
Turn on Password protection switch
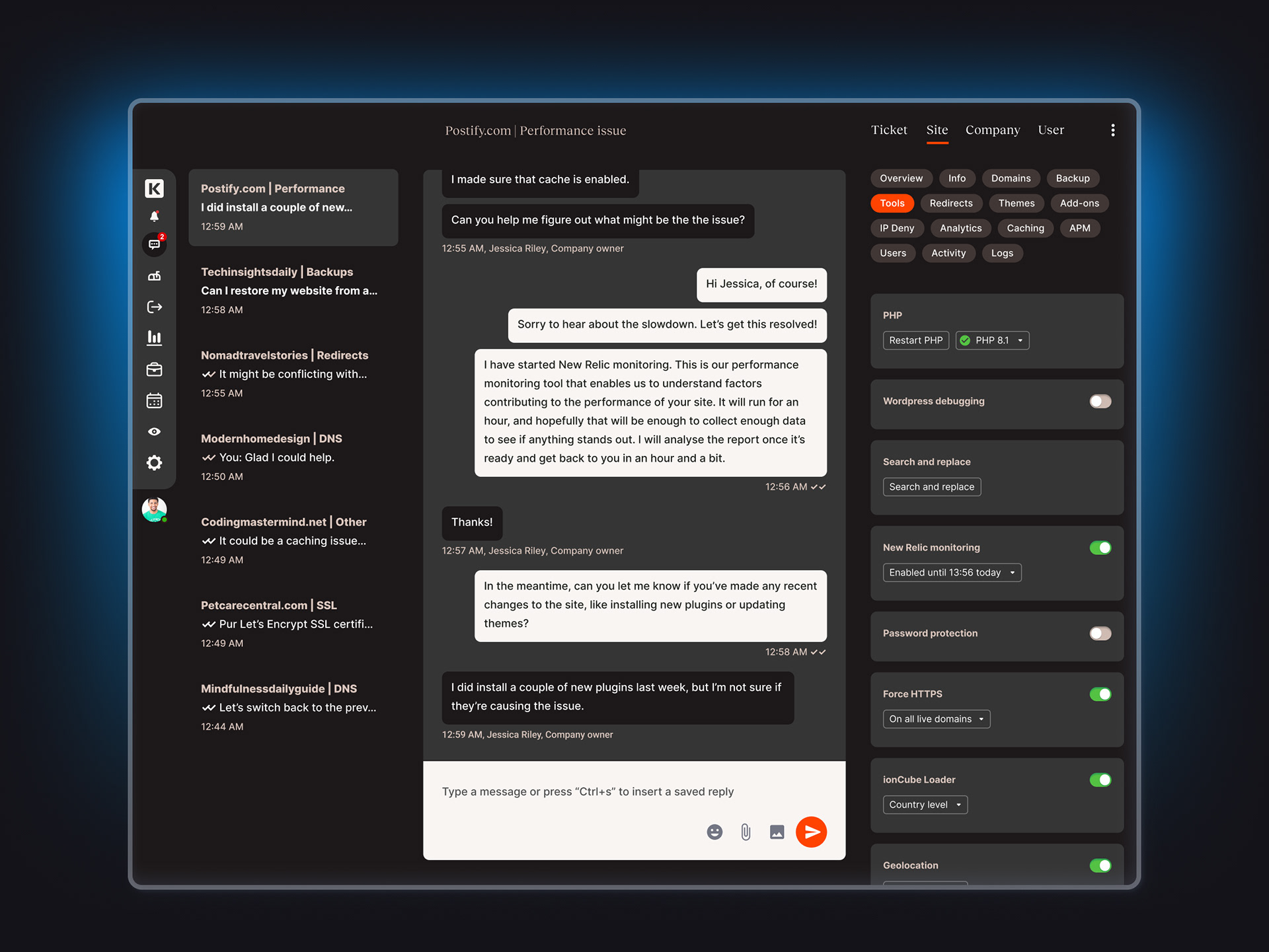pyautogui.click(x=1100, y=633)
